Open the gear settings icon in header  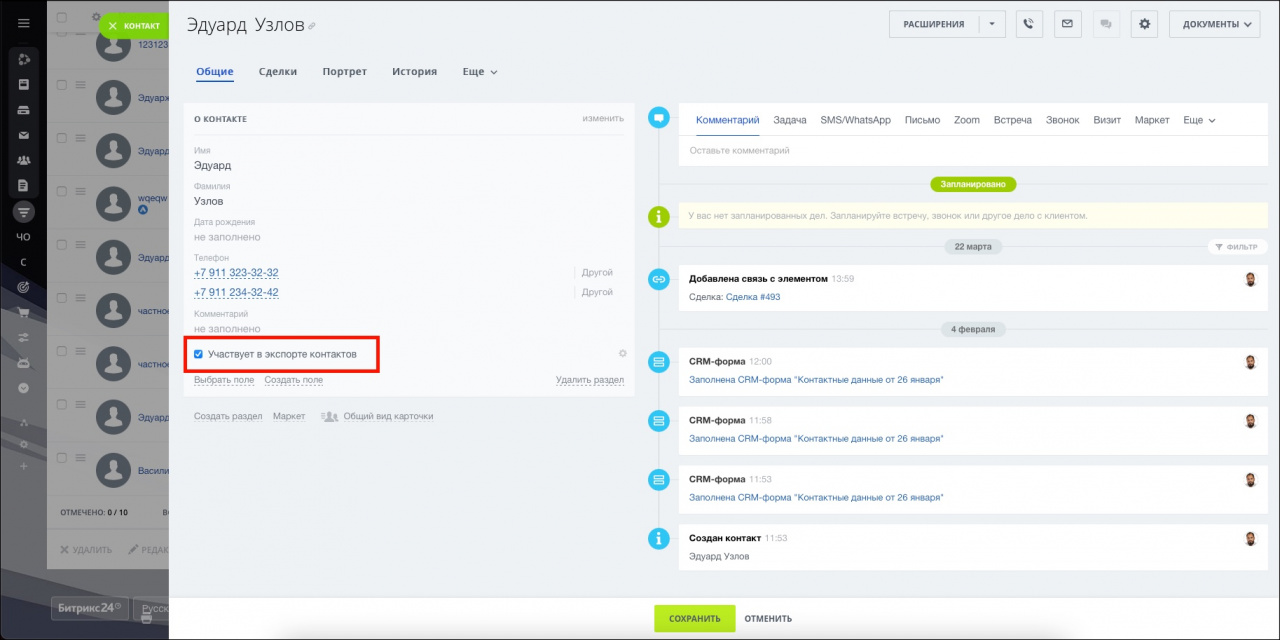pyautogui.click(x=1144, y=24)
